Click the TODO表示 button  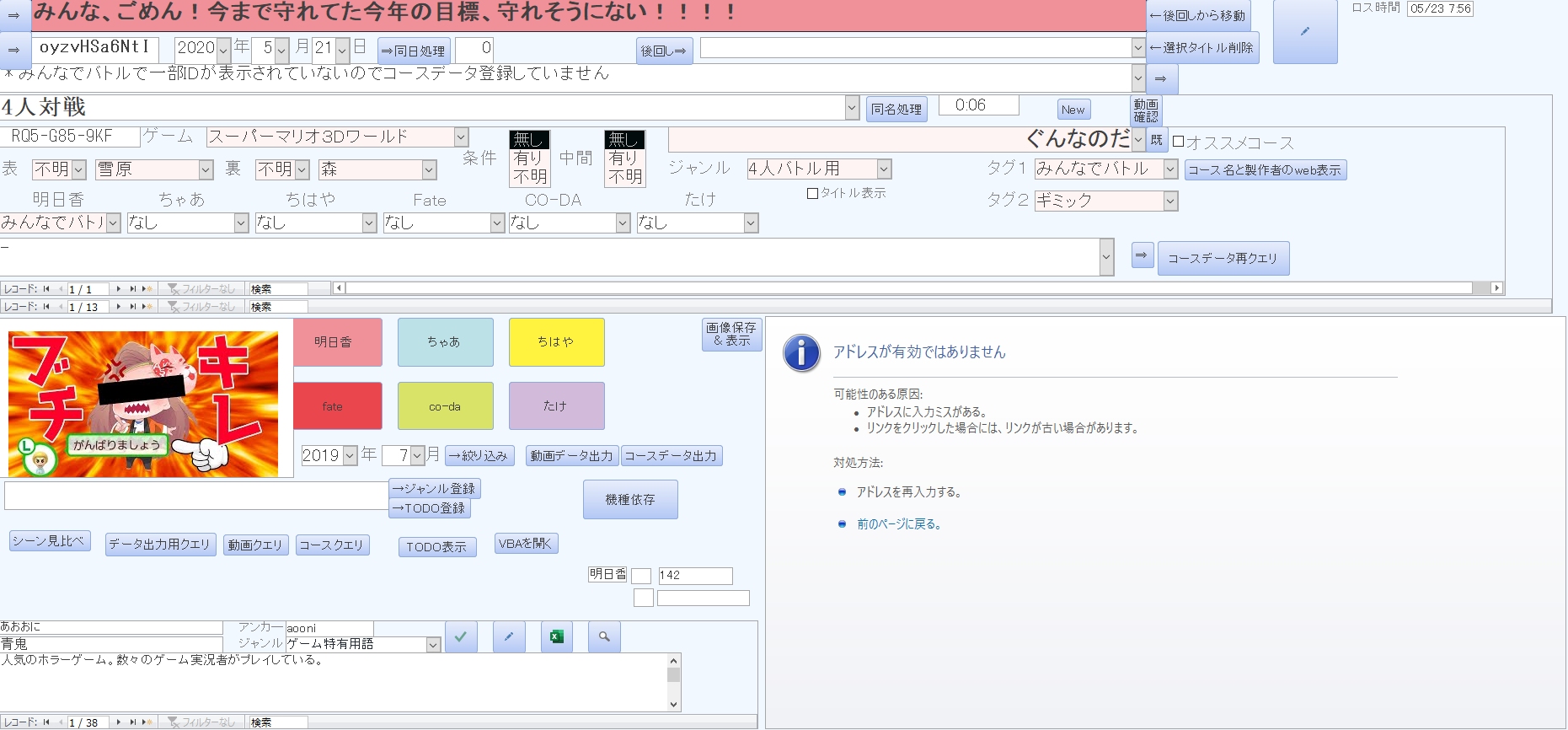436,547
